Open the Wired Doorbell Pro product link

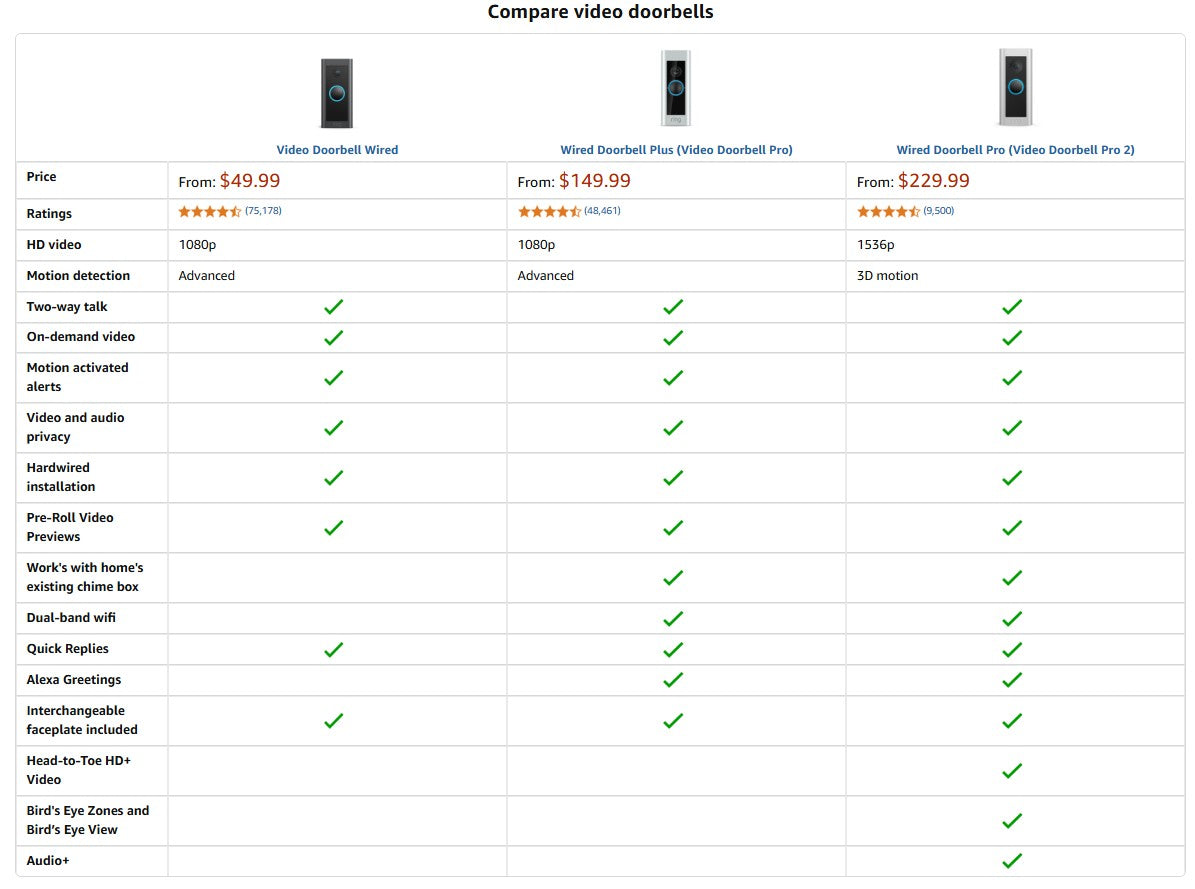[1015, 149]
